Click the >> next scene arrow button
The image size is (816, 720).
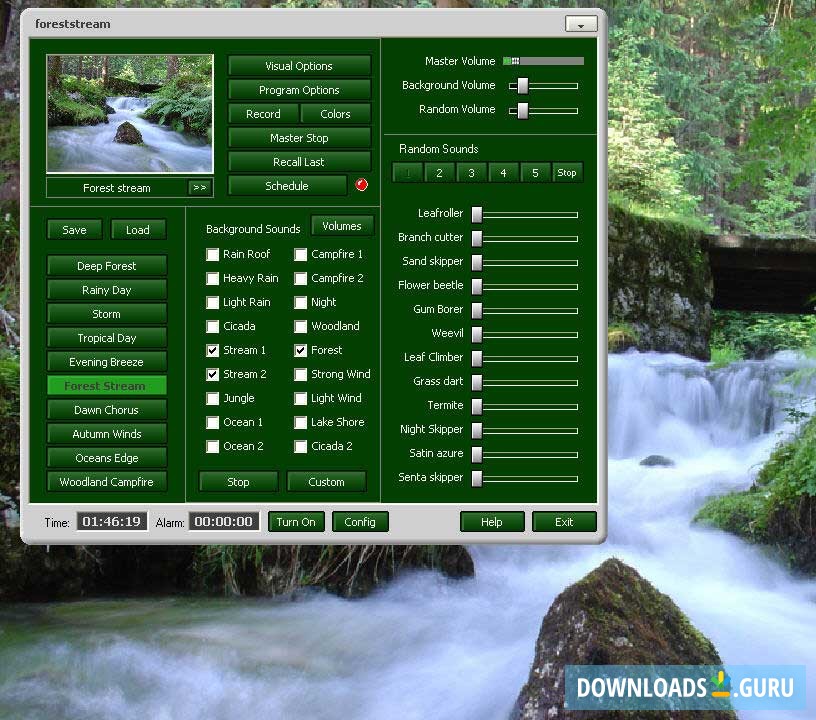click(x=200, y=188)
